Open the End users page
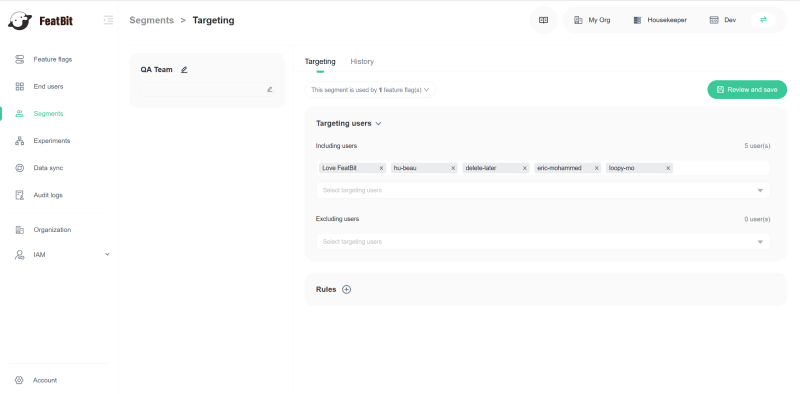 (x=48, y=87)
